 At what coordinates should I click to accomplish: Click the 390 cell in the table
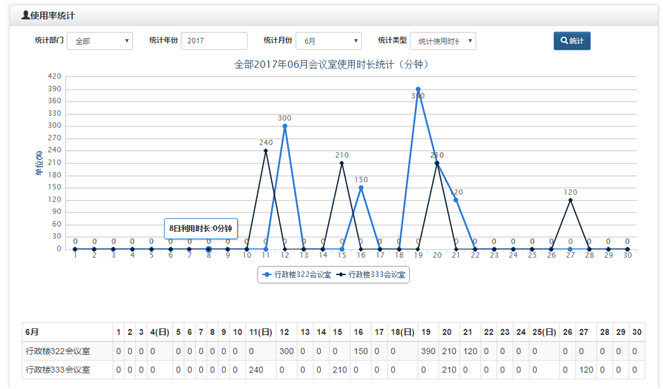coord(428,351)
